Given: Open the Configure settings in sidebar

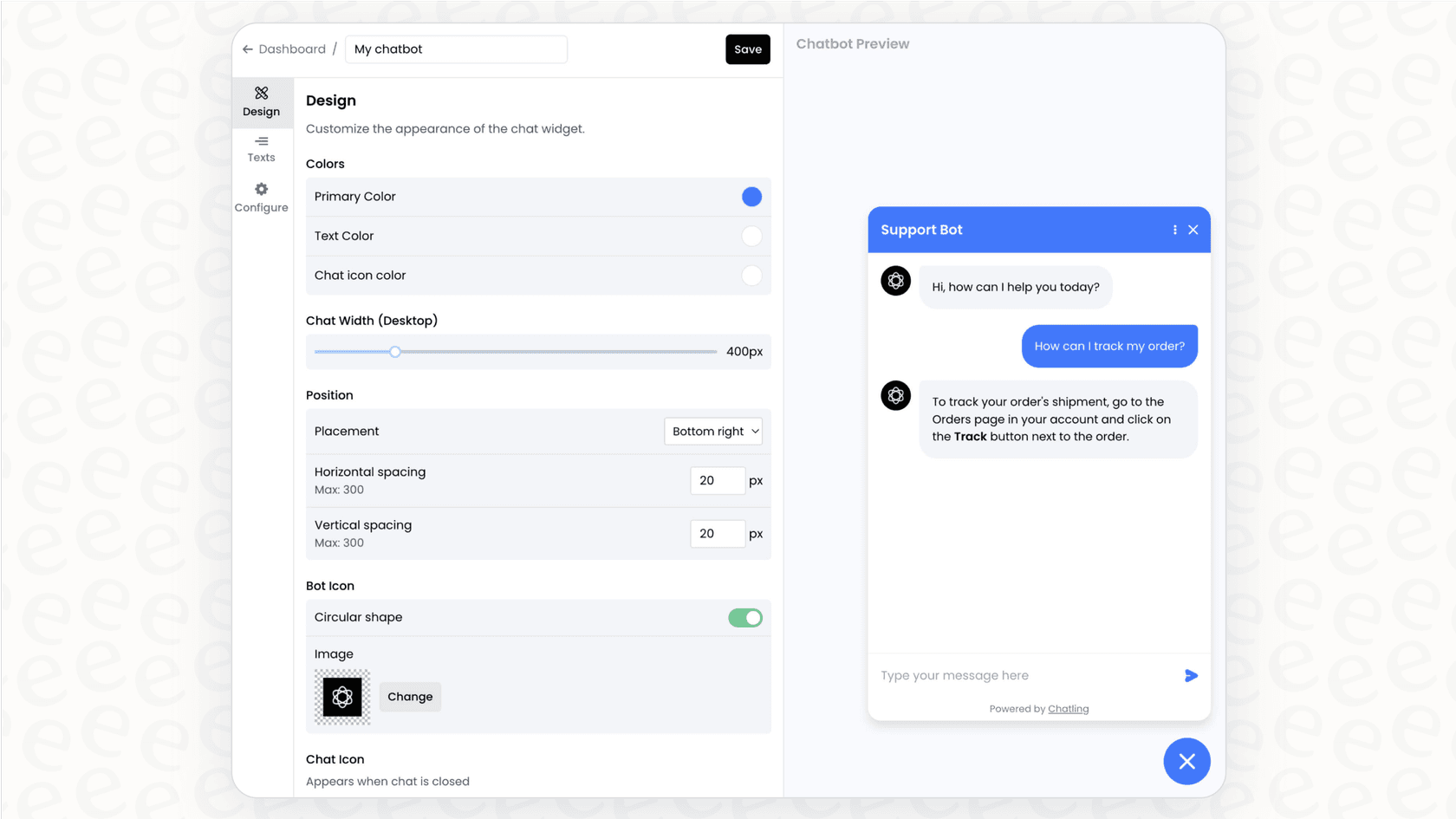Looking at the screenshot, I should click(x=261, y=197).
